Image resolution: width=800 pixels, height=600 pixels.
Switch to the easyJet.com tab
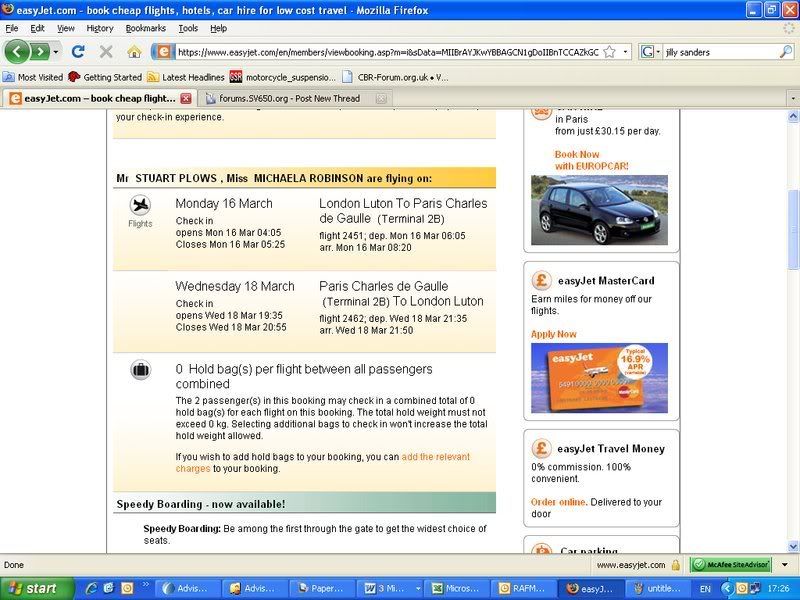click(x=100, y=98)
